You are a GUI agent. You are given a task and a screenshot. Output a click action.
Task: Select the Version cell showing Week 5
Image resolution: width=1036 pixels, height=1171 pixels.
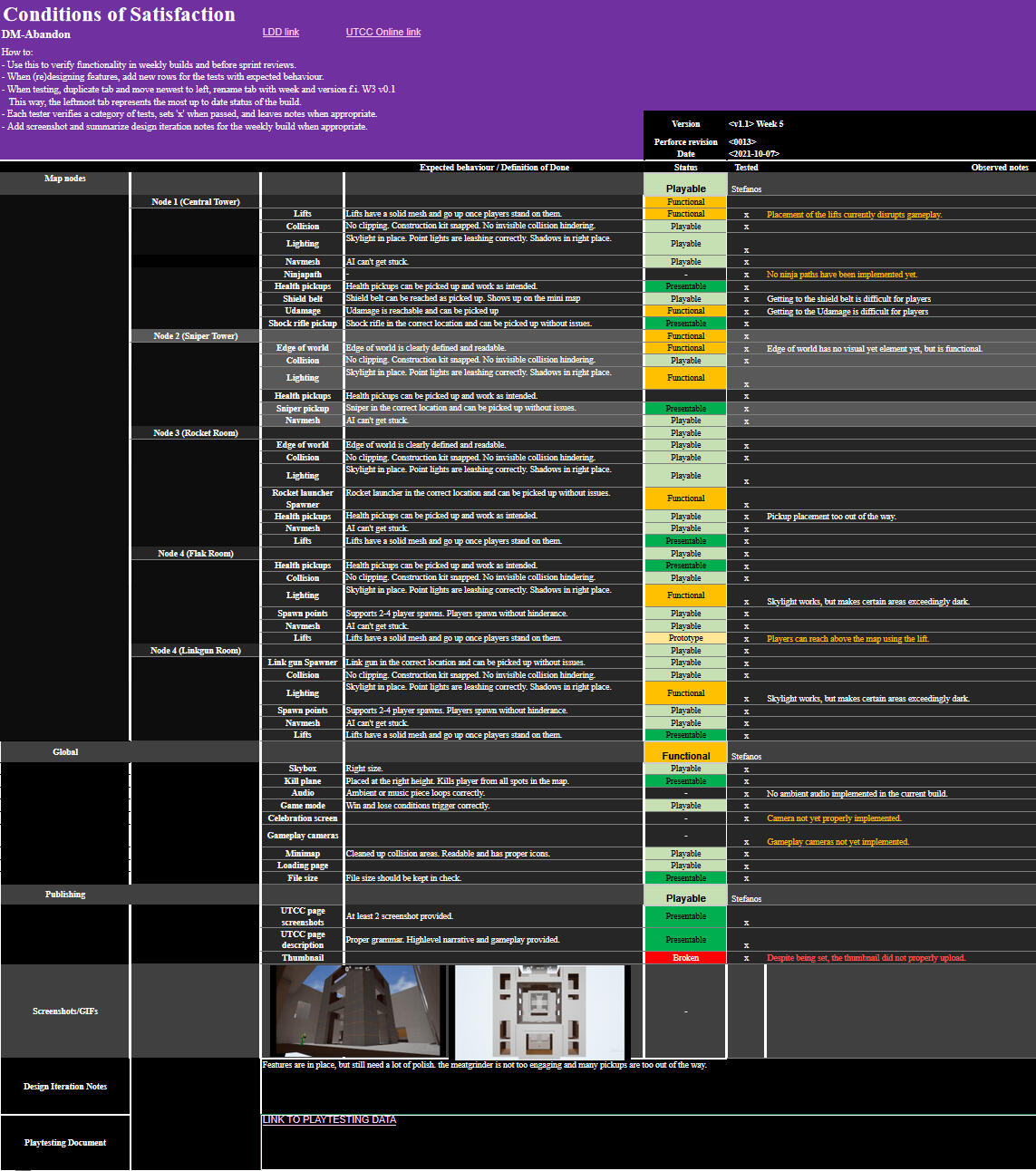pyautogui.click(x=755, y=124)
